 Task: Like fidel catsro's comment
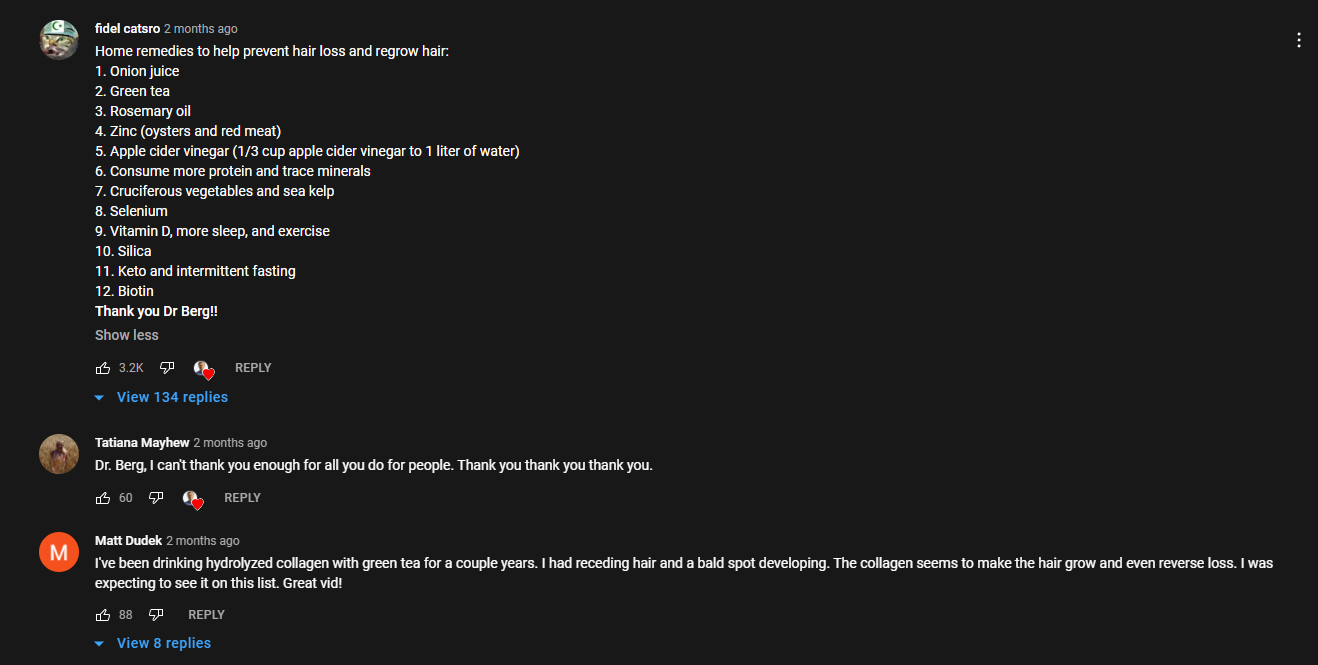(x=103, y=368)
